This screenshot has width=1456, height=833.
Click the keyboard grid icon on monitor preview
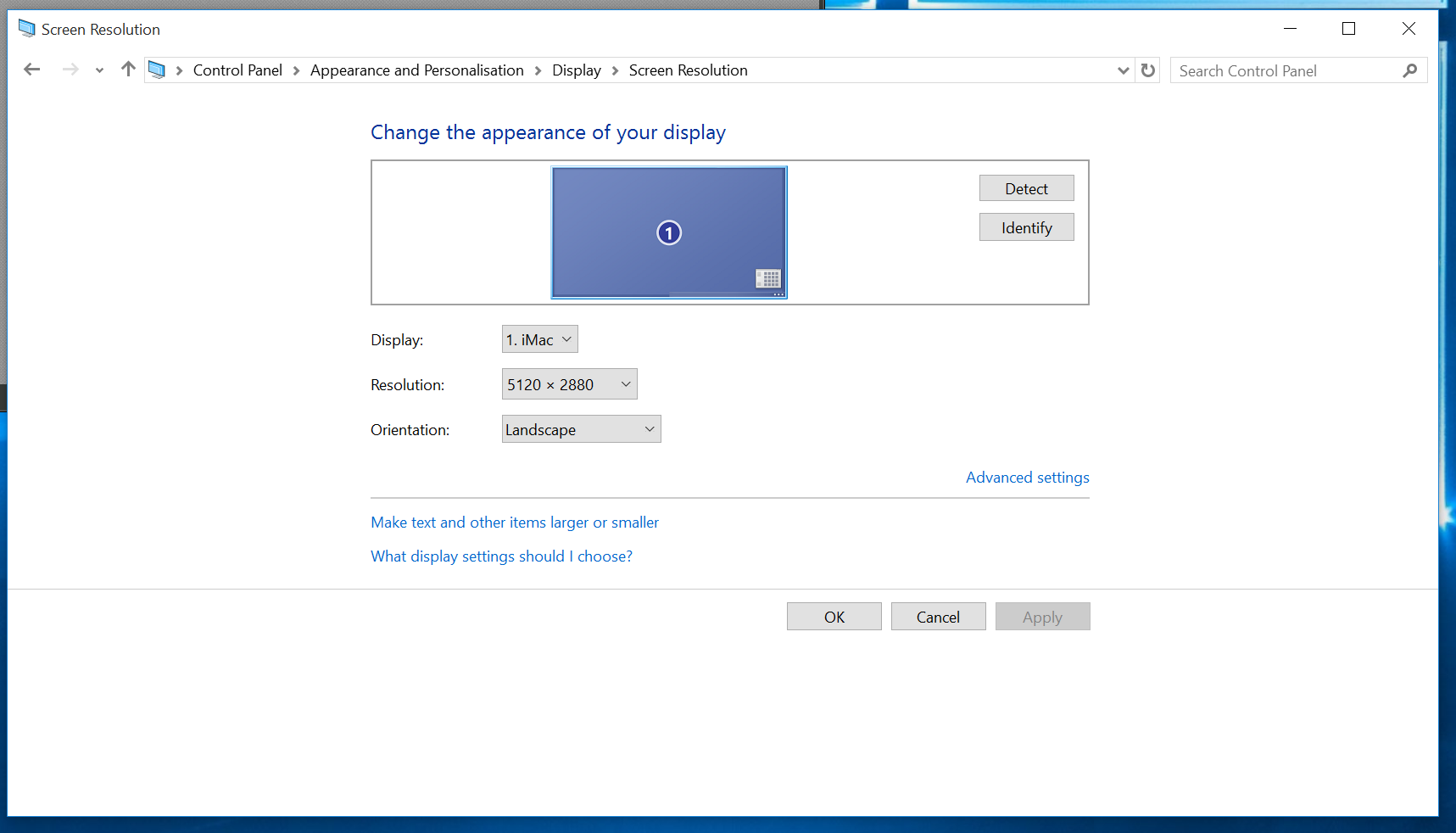(768, 278)
